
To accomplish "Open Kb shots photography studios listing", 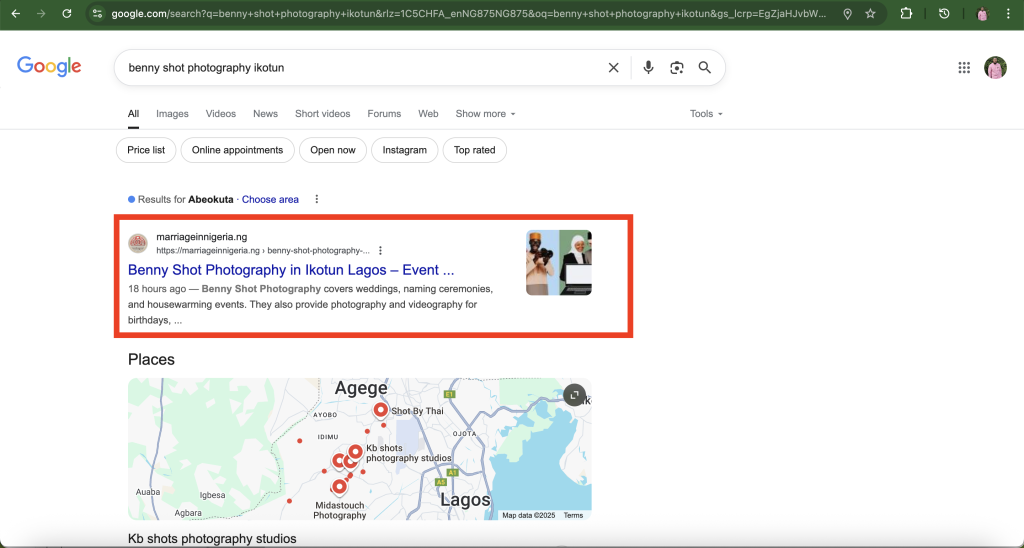I will [x=212, y=539].
